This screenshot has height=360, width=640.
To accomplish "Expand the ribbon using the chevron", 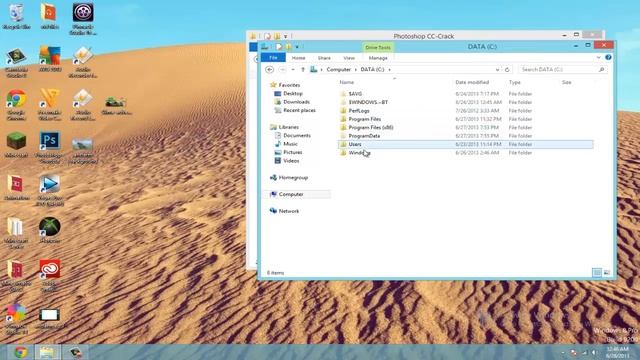I will point(598,58).
